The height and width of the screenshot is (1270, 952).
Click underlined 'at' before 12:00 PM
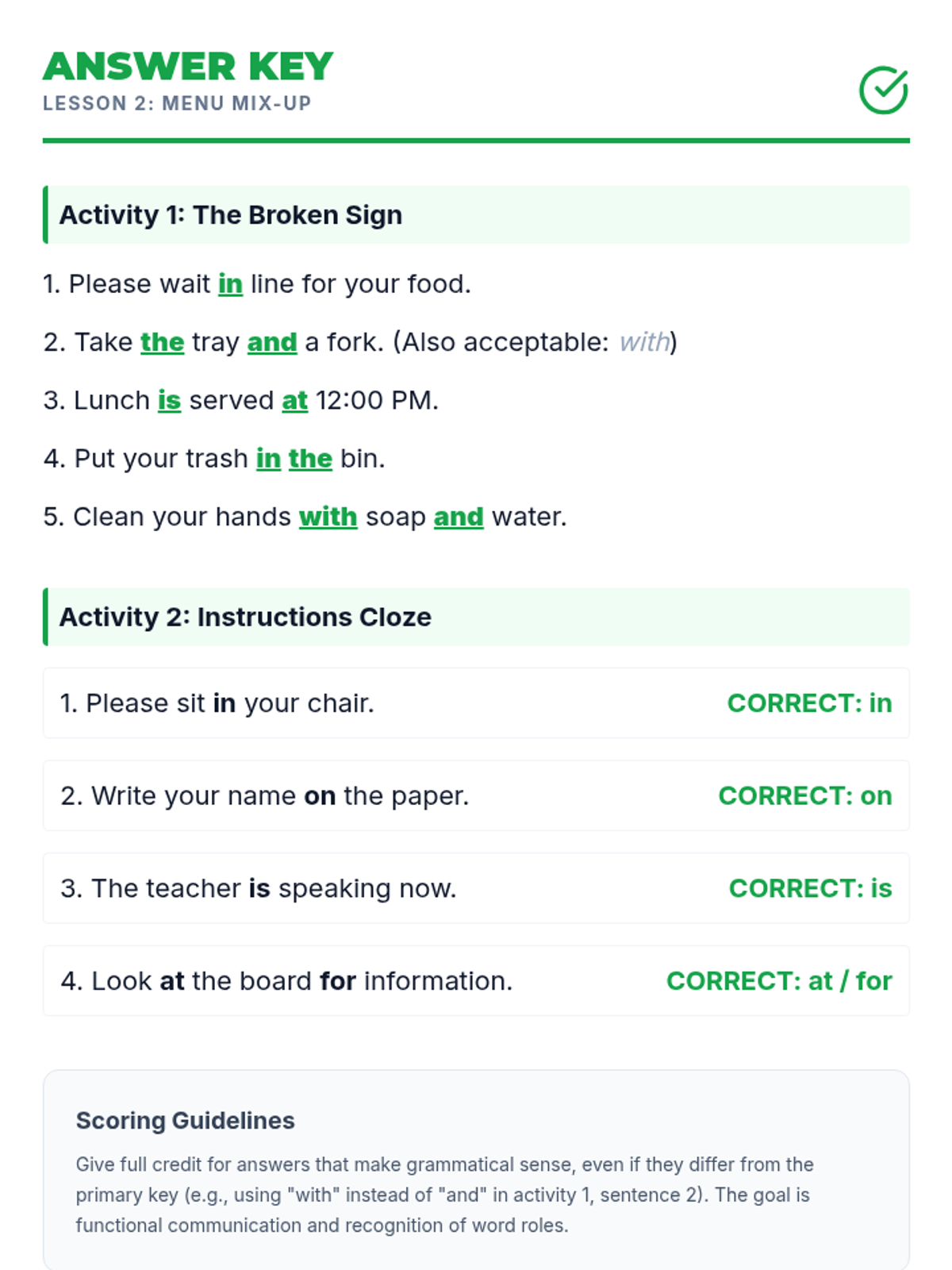(294, 400)
